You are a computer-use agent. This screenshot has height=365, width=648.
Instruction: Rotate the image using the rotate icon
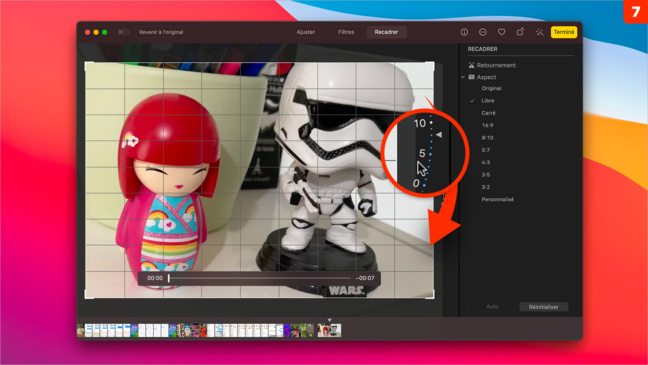click(x=520, y=32)
